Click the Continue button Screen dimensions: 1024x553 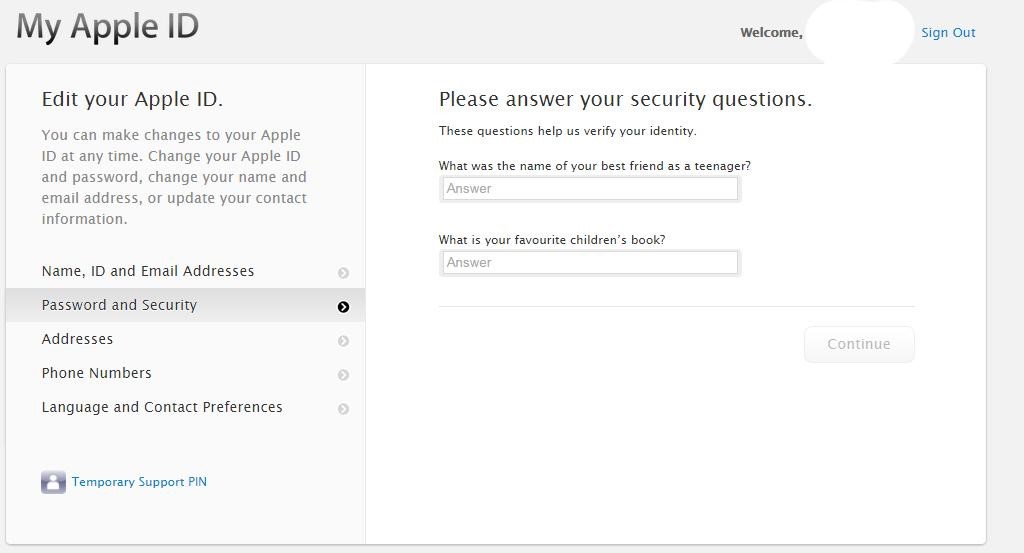click(859, 344)
